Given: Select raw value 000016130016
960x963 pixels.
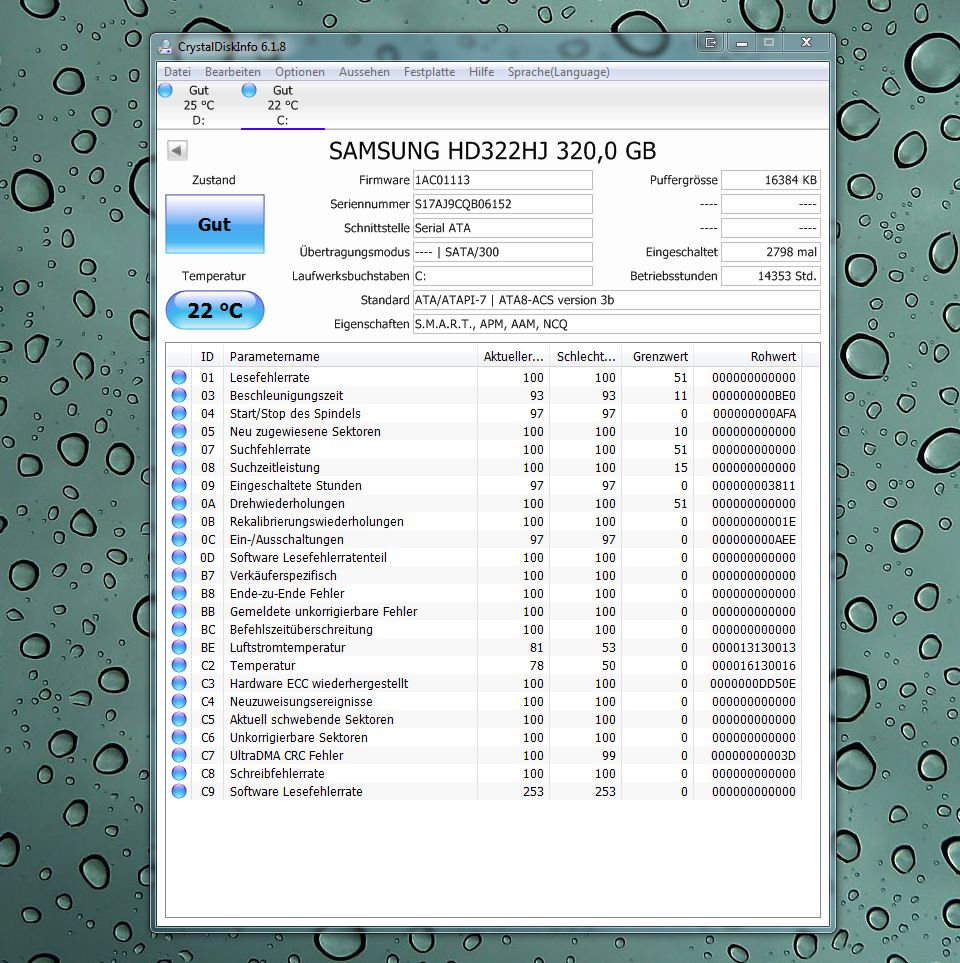Looking at the screenshot, I should [x=754, y=666].
